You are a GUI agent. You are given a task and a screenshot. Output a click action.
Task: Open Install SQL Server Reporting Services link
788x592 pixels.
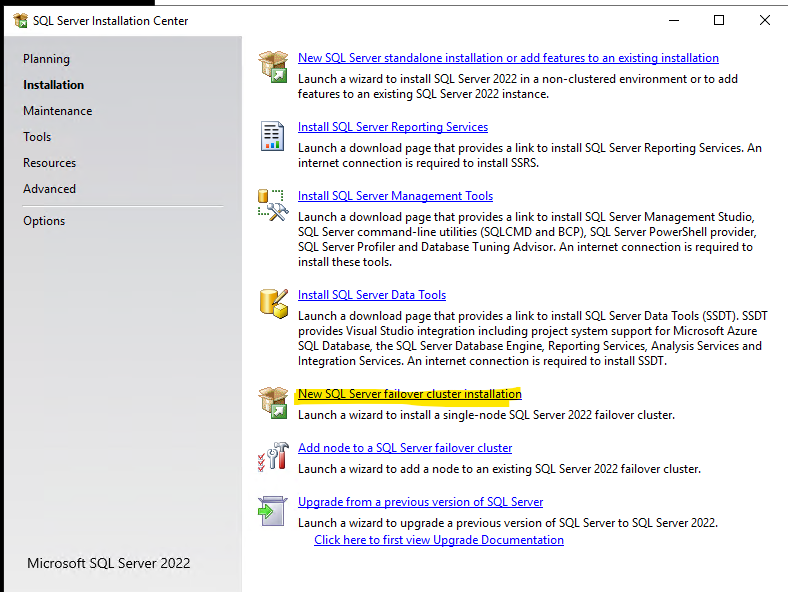pyautogui.click(x=392, y=127)
